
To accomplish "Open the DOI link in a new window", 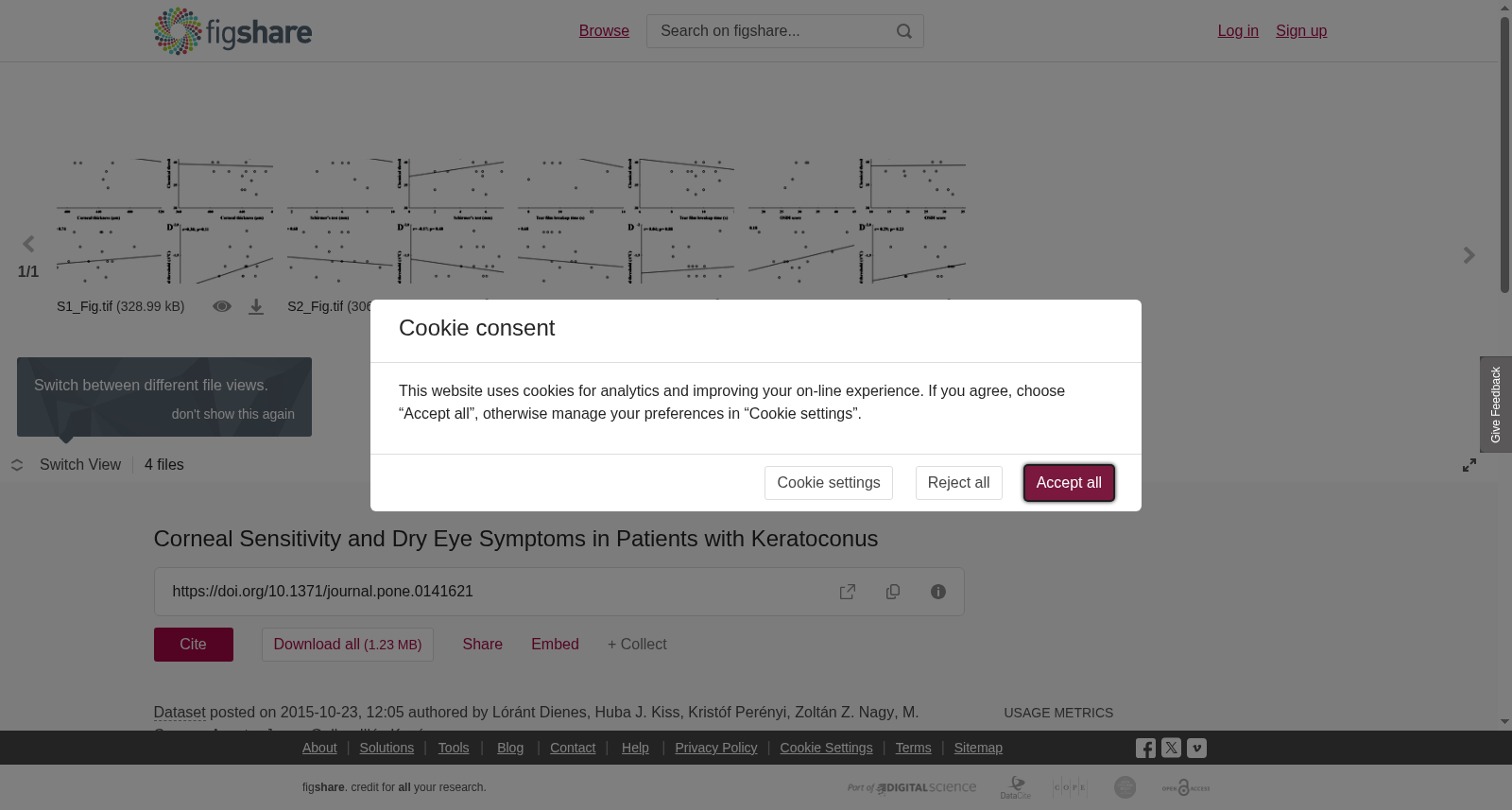I will tap(848, 592).
